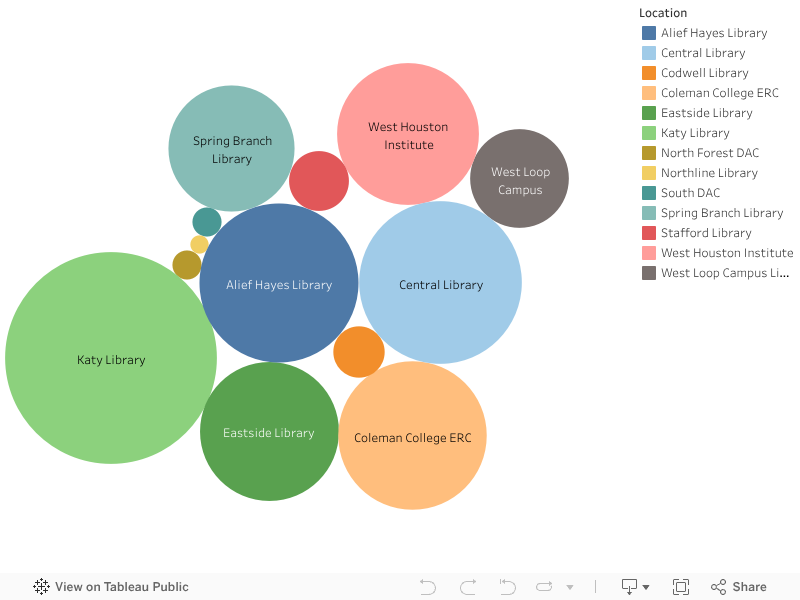Select the Alief Hayes Library legend swatch
Viewport: 800px width, 600px height.
[x=648, y=33]
